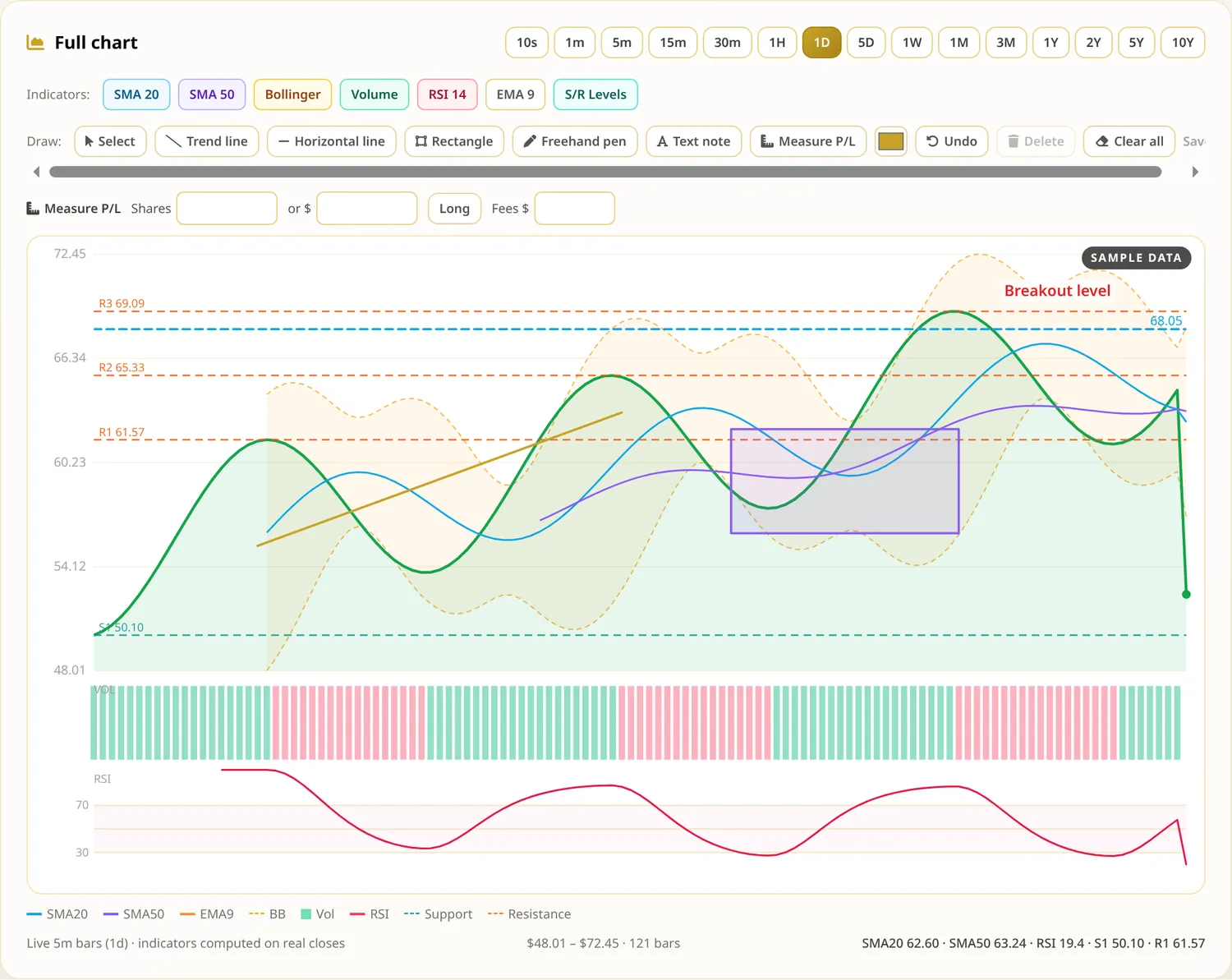The image size is (1232, 980).
Task: Toggle the Volume indicator
Action: click(x=375, y=94)
